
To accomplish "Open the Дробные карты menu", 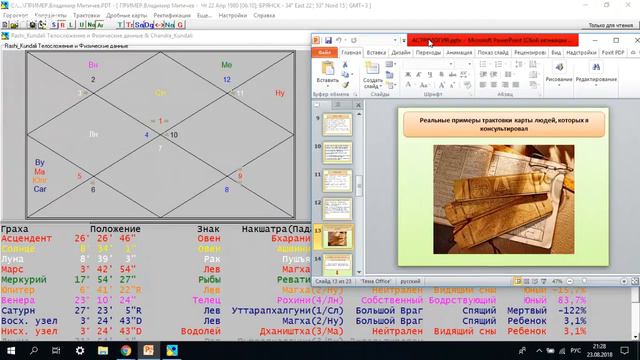I will click(x=127, y=16).
